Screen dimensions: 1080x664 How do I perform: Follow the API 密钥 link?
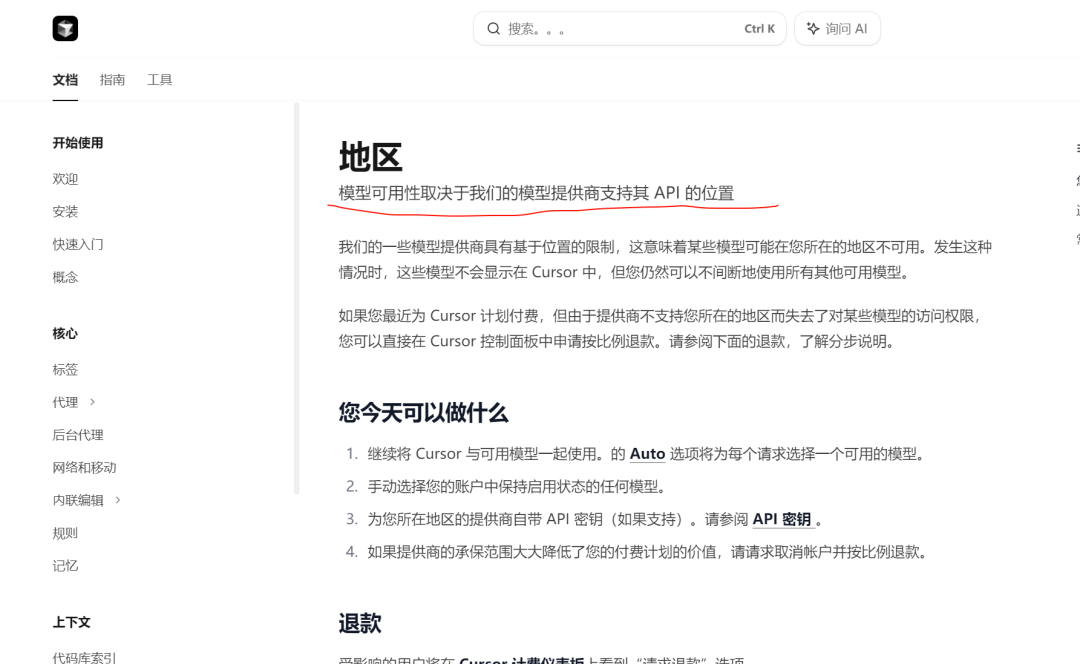tap(782, 519)
